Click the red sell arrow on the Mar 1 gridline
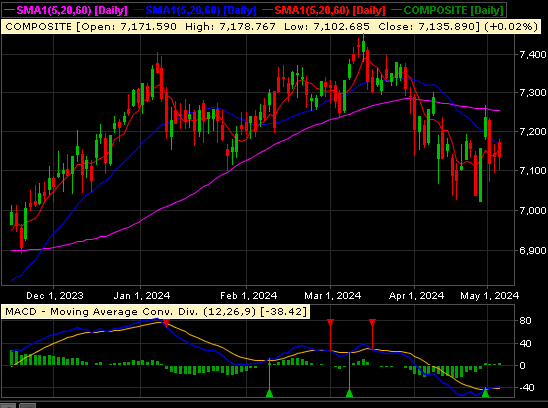The width and height of the screenshot is (548, 408). [330, 323]
